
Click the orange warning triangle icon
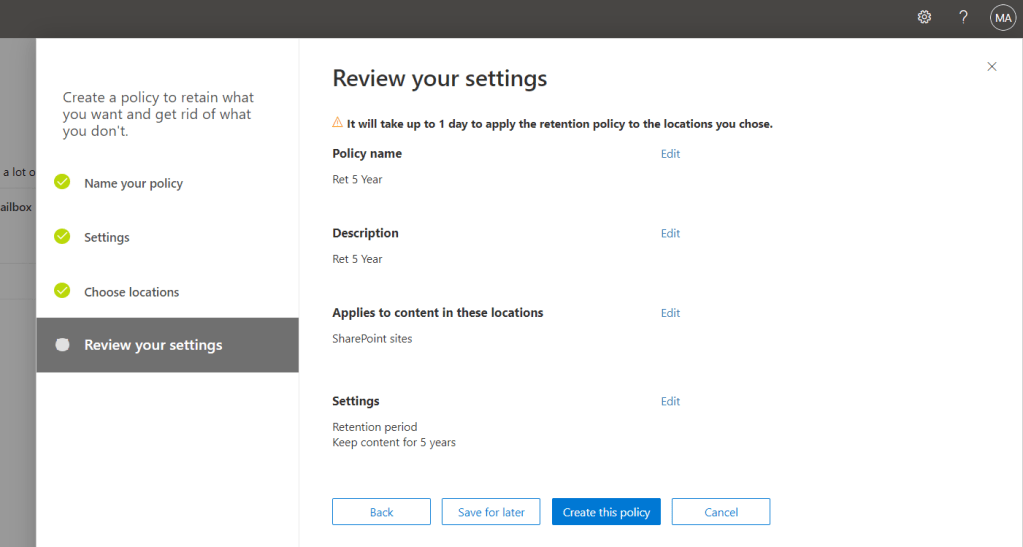[x=337, y=123]
